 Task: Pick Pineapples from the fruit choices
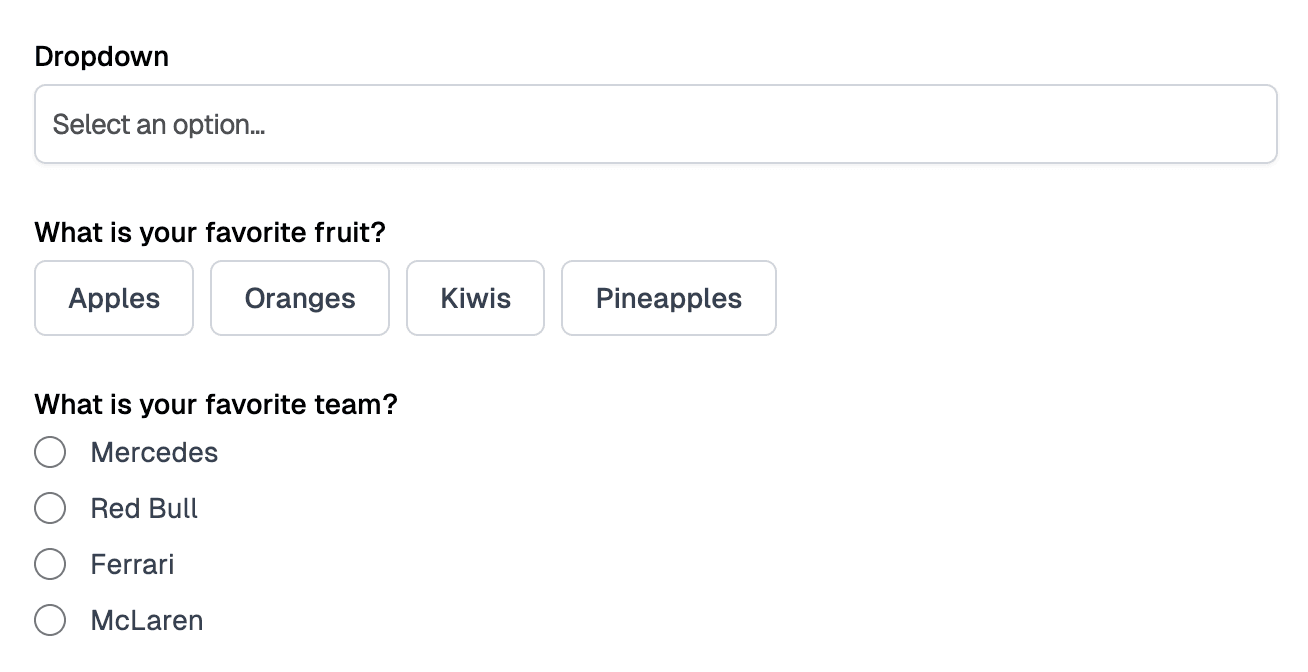point(668,297)
